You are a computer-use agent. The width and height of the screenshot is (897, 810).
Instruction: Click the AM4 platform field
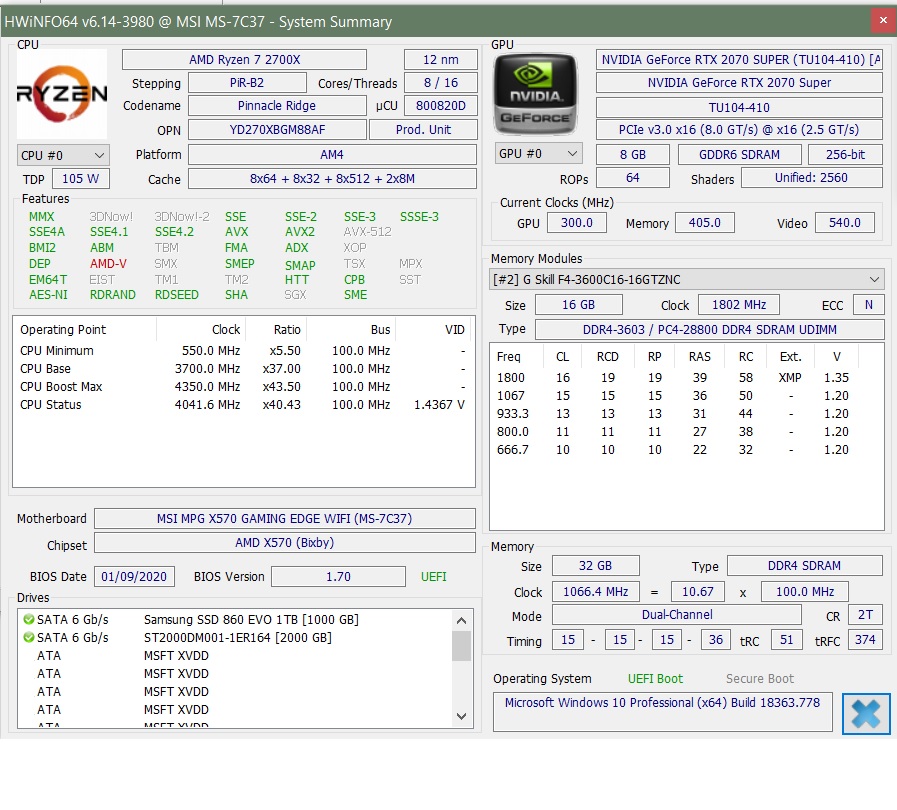[332, 155]
